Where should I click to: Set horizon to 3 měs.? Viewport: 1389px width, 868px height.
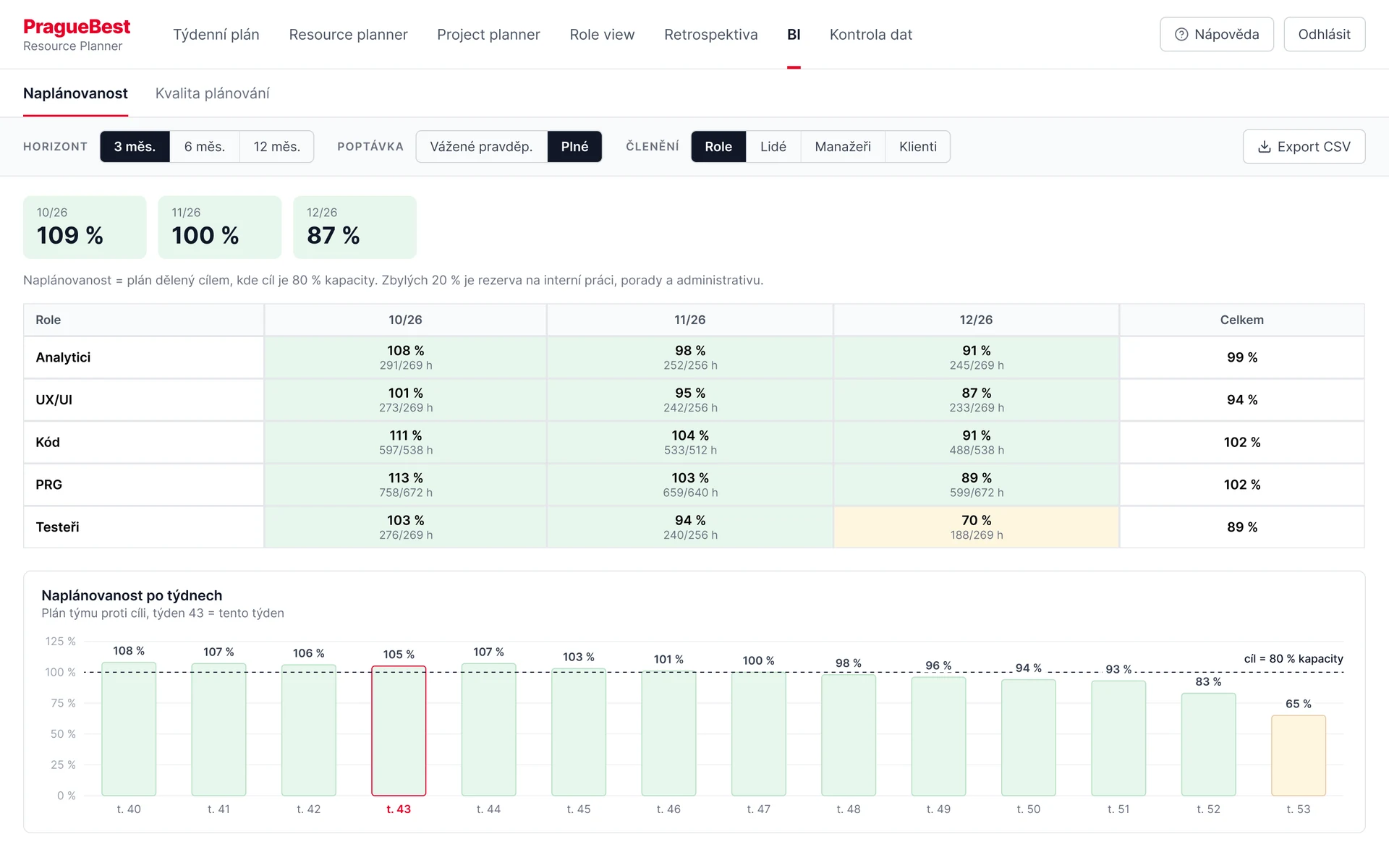click(135, 147)
